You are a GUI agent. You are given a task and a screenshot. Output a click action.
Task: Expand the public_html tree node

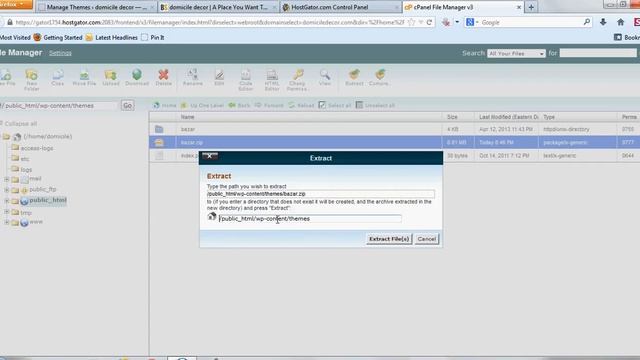(x=7, y=200)
